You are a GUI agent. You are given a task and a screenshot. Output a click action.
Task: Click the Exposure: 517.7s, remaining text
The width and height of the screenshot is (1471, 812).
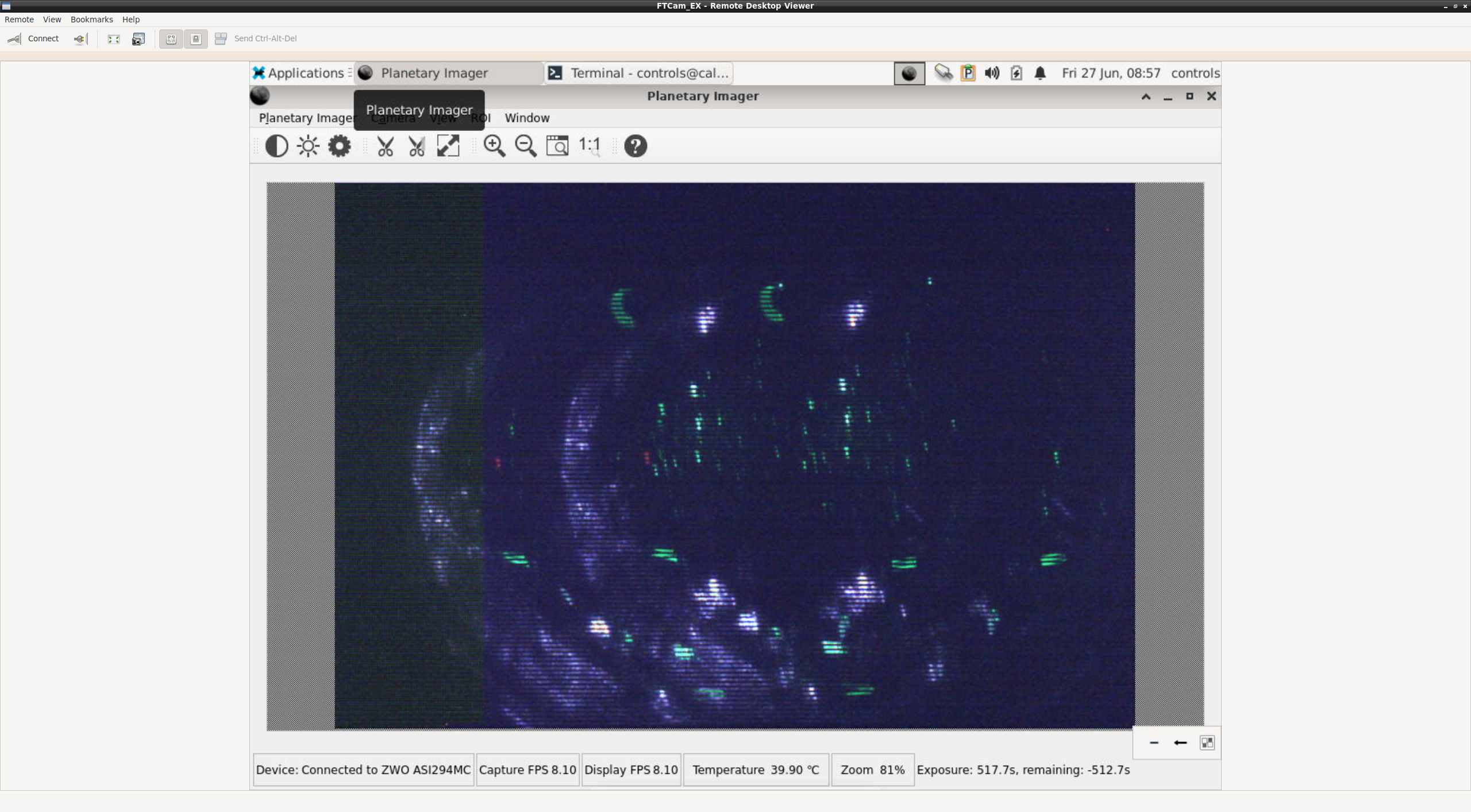coord(1023,770)
